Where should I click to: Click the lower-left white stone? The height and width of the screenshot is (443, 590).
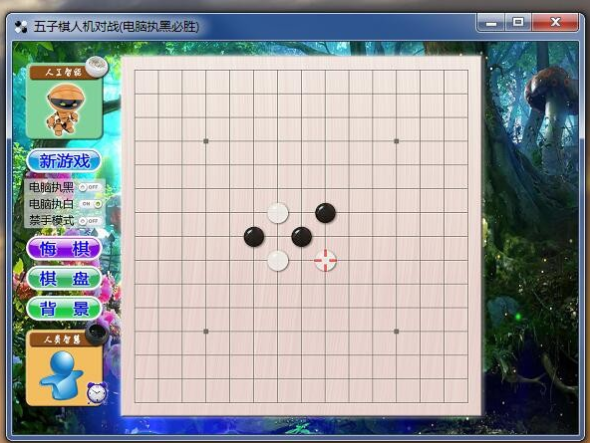(x=278, y=260)
